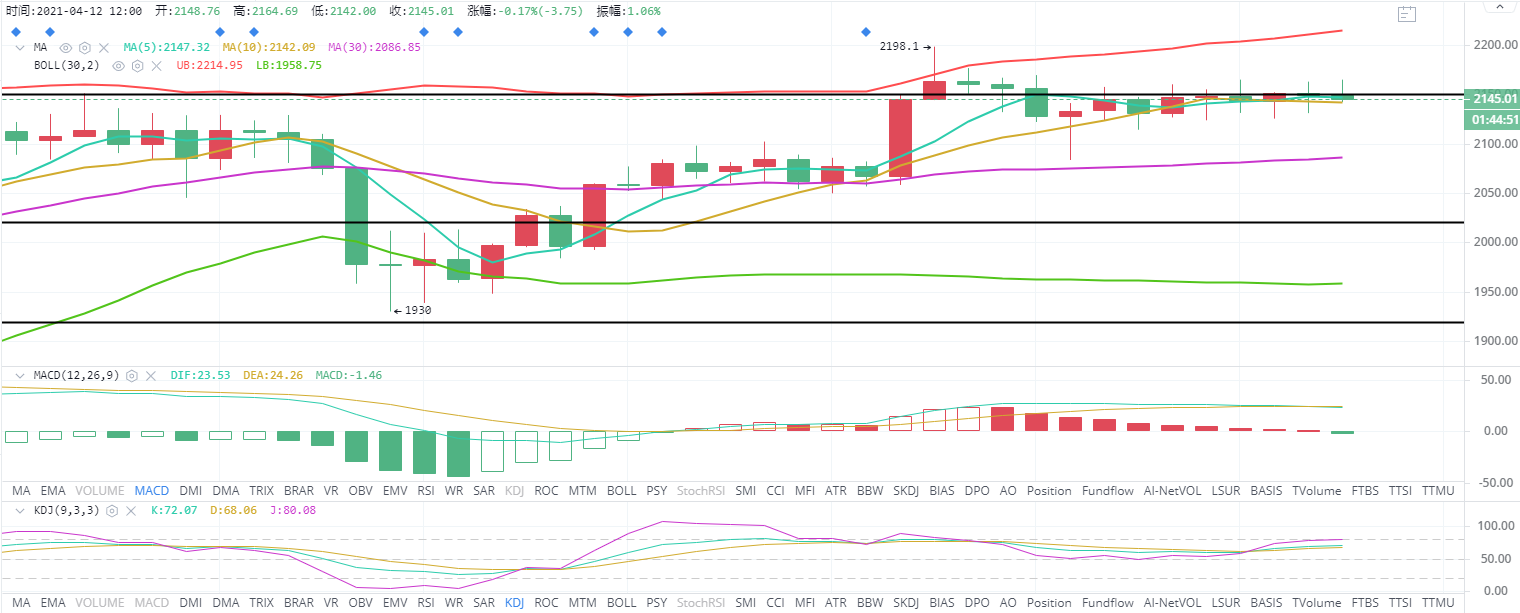This screenshot has height=613, width=1520.
Task: Select TVolume tab in the bottom row
Action: pos(1316,603)
